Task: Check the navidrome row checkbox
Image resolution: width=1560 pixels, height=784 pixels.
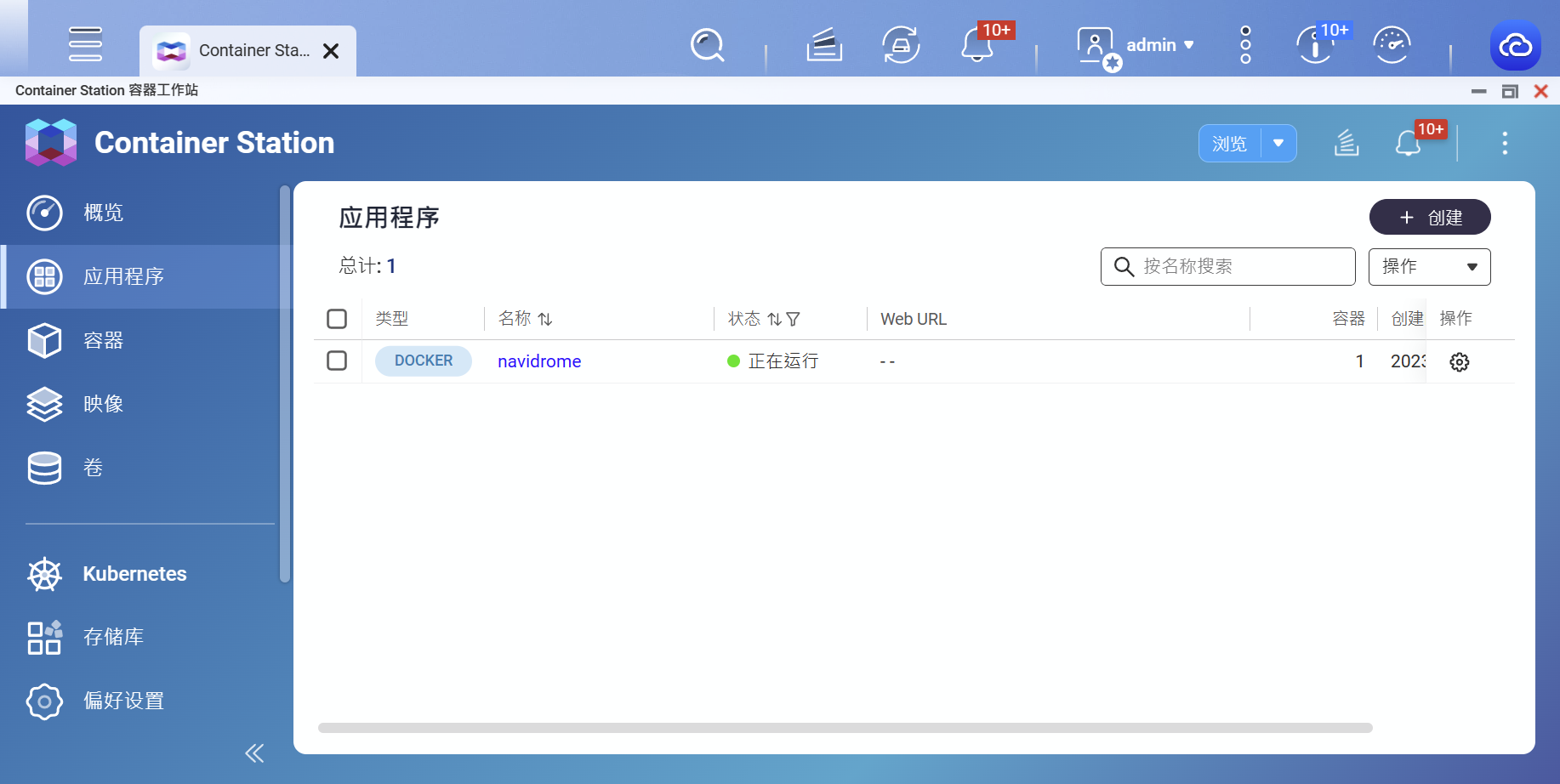Action: [x=337, y=361]
